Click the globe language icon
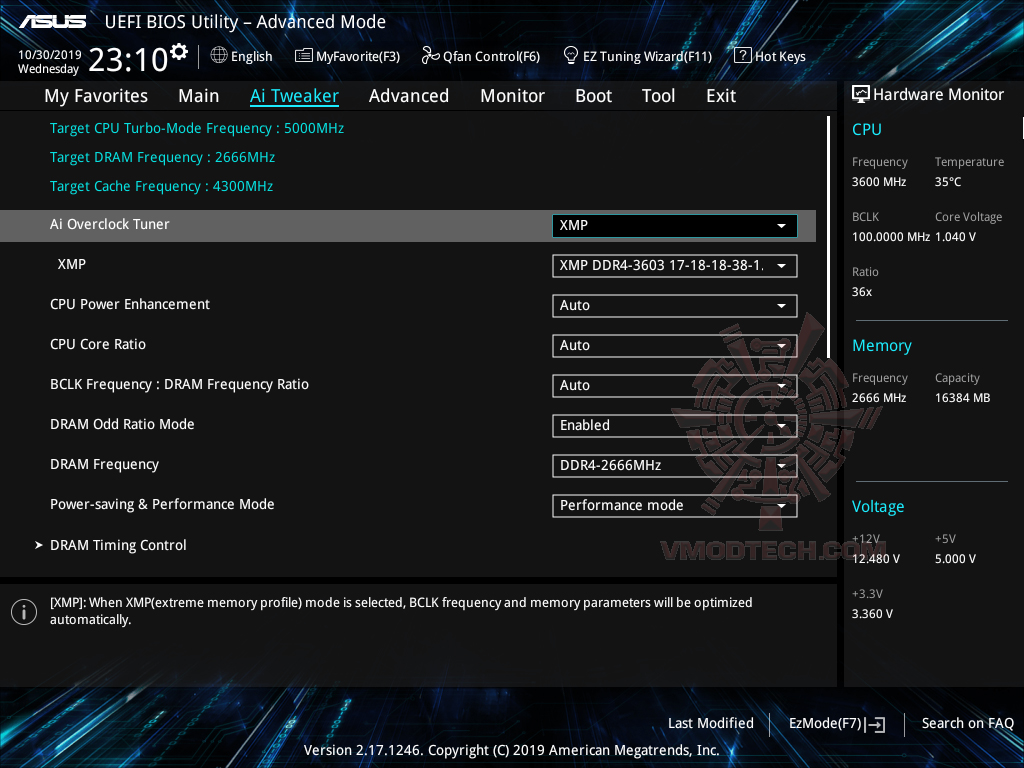1024x768 pixels. tap(219, 56)
